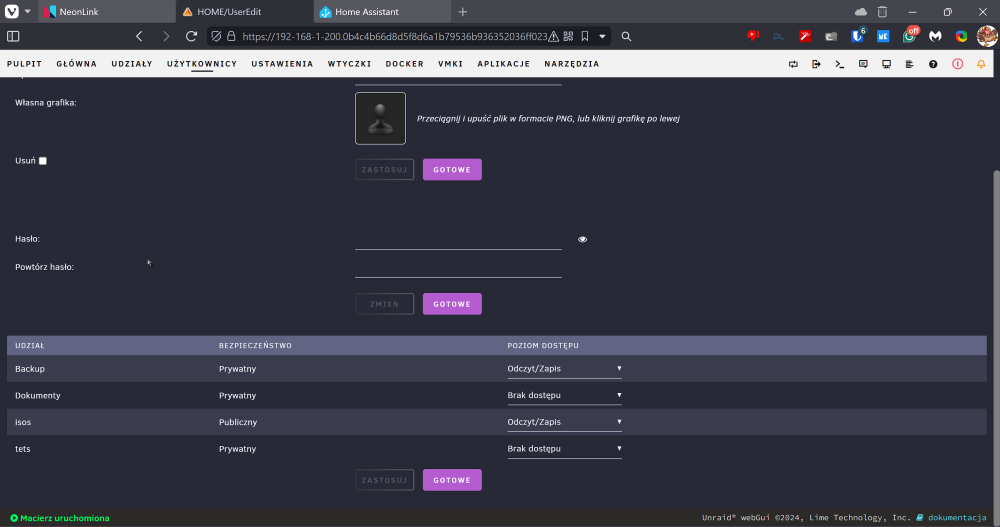Click the Unraid help question-mark icon
The height and width of the screenshot is (527, 1000).
coord(933,64)
